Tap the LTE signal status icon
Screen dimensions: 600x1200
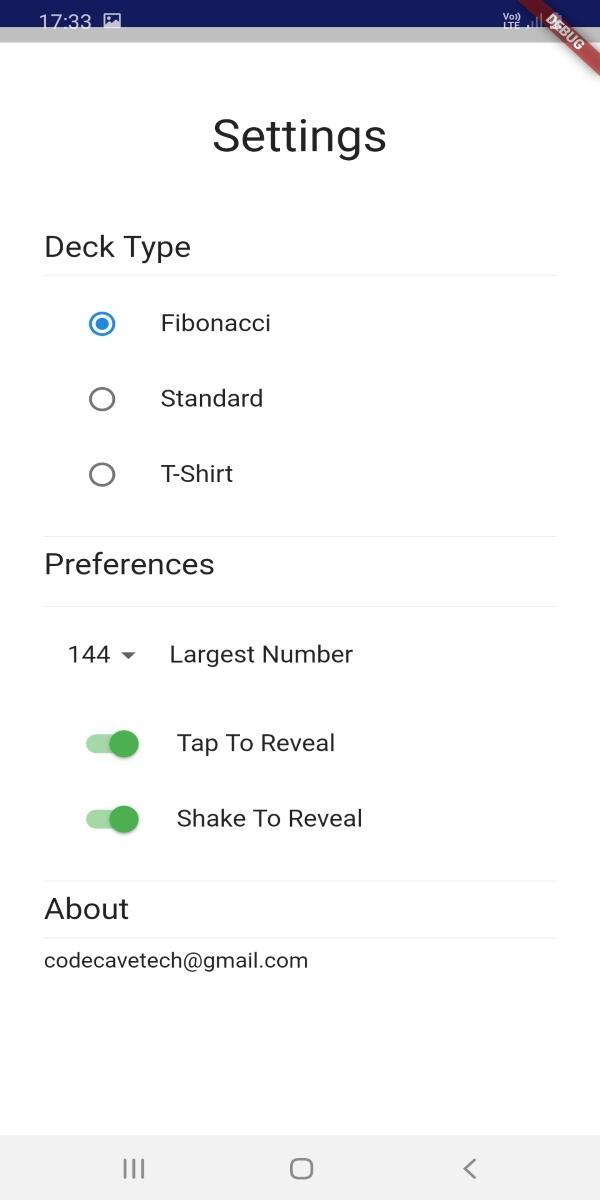point(512,20)
